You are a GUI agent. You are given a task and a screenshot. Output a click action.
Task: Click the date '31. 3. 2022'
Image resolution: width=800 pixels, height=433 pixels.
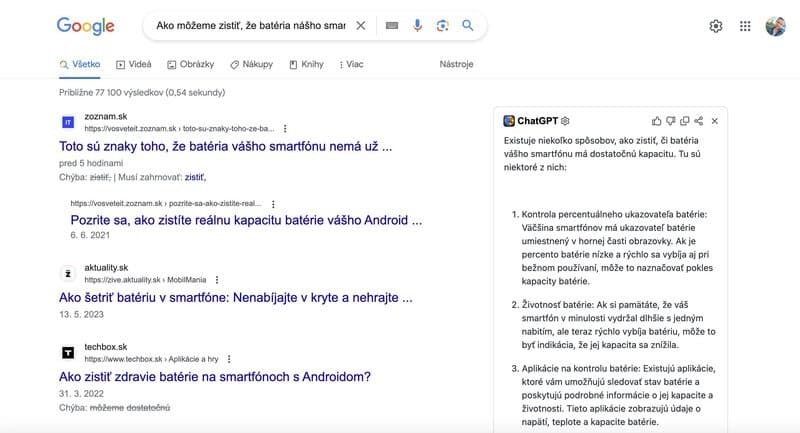click(x=81, y=394)
